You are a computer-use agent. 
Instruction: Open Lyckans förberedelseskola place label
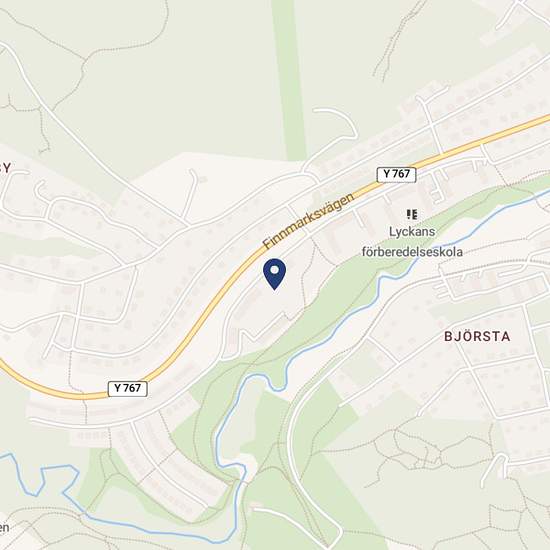click(x=412, y=241)
